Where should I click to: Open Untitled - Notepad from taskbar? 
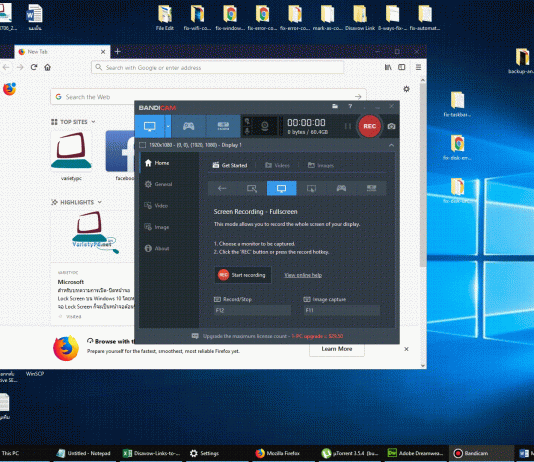[x=84, y=453]
